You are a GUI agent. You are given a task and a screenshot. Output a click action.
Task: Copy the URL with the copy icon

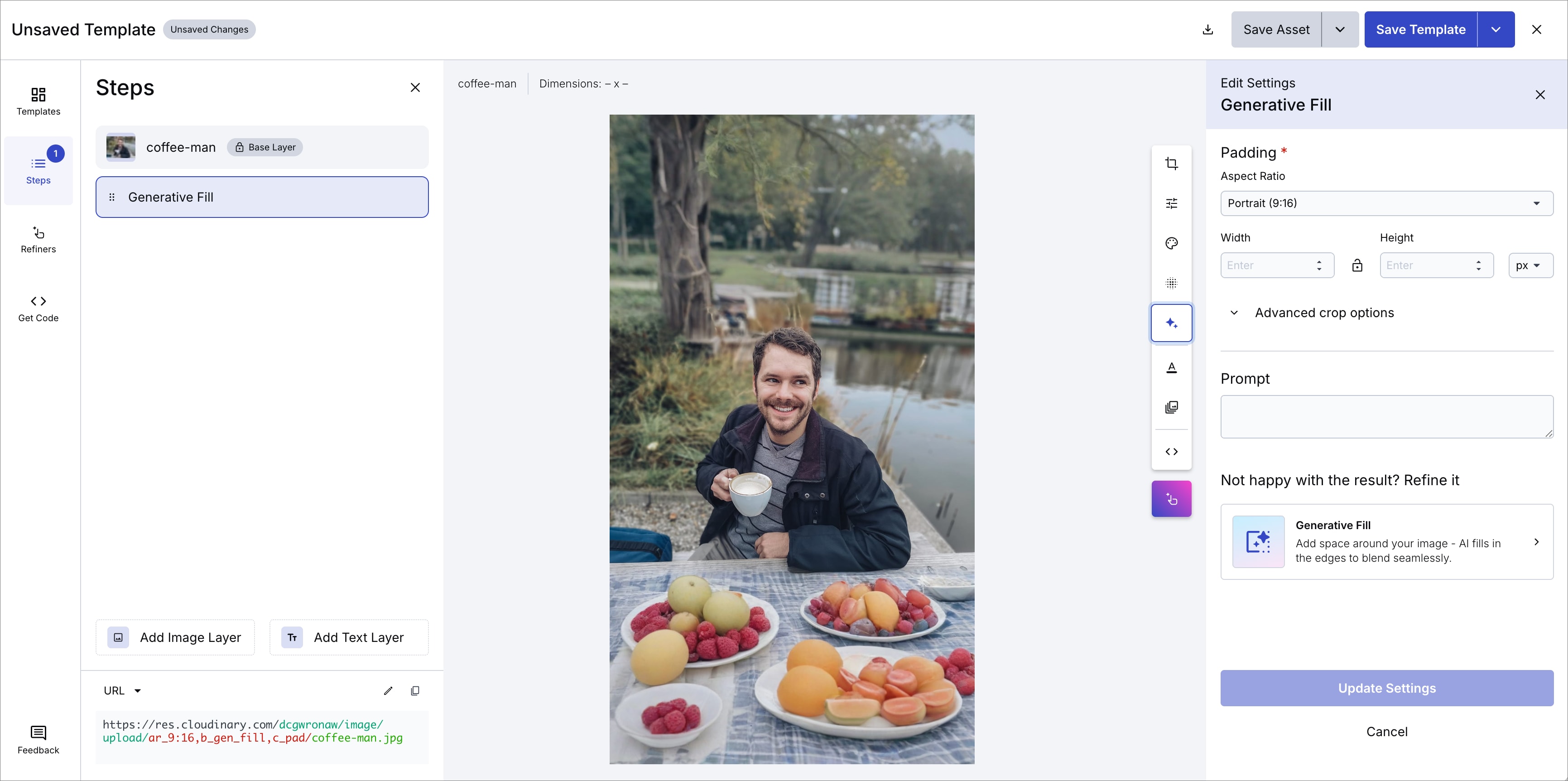tap(415, 691)
